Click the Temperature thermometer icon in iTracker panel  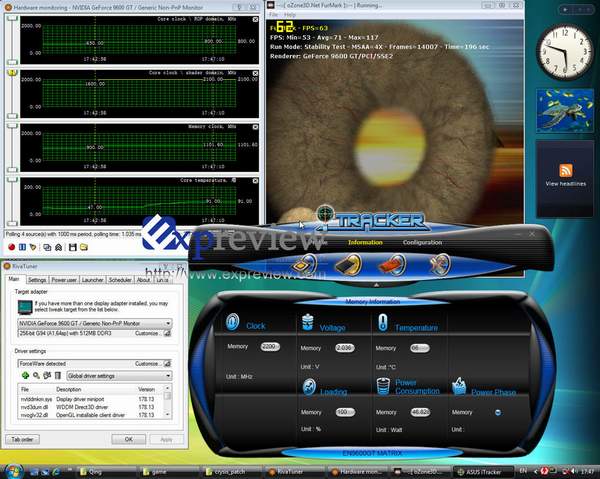[x=383, y=323]
